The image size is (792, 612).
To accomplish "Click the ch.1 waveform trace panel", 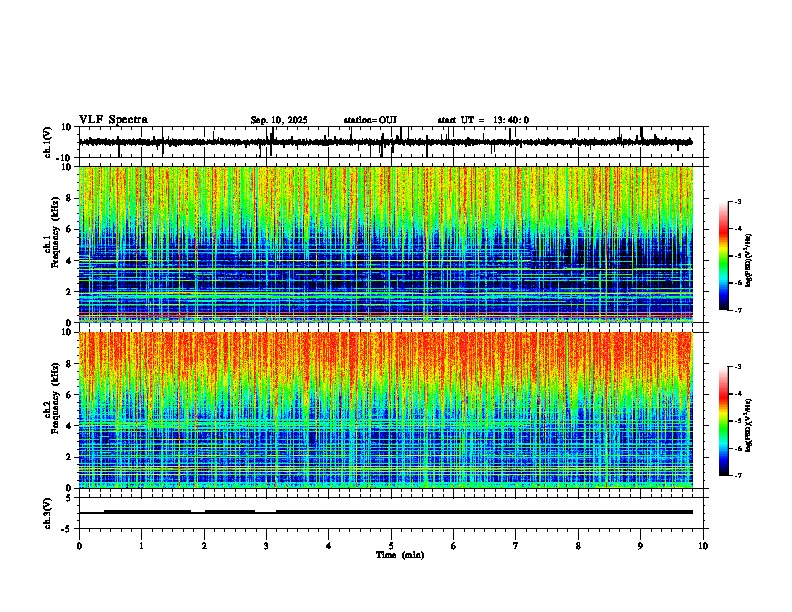I will pos(391,142).
